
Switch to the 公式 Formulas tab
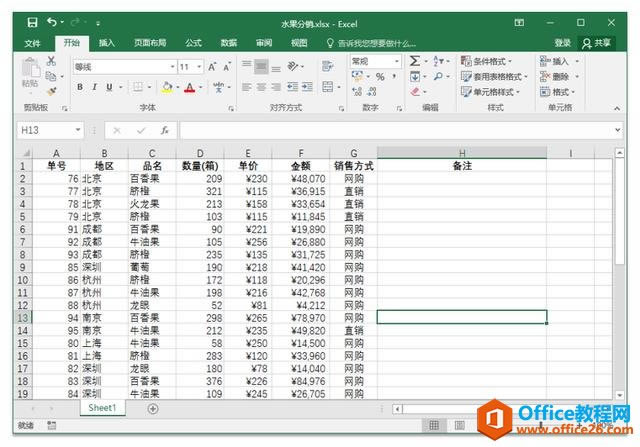click(x=193, y=43)
